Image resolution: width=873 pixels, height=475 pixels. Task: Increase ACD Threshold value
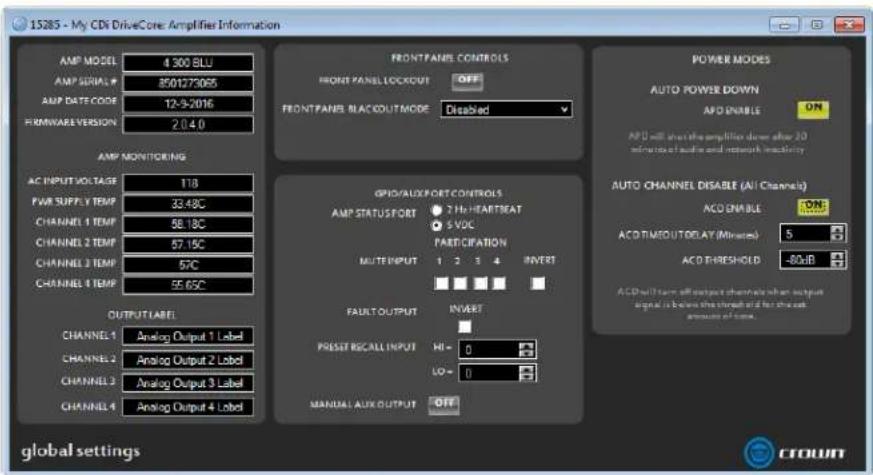[x=837, y=256]
